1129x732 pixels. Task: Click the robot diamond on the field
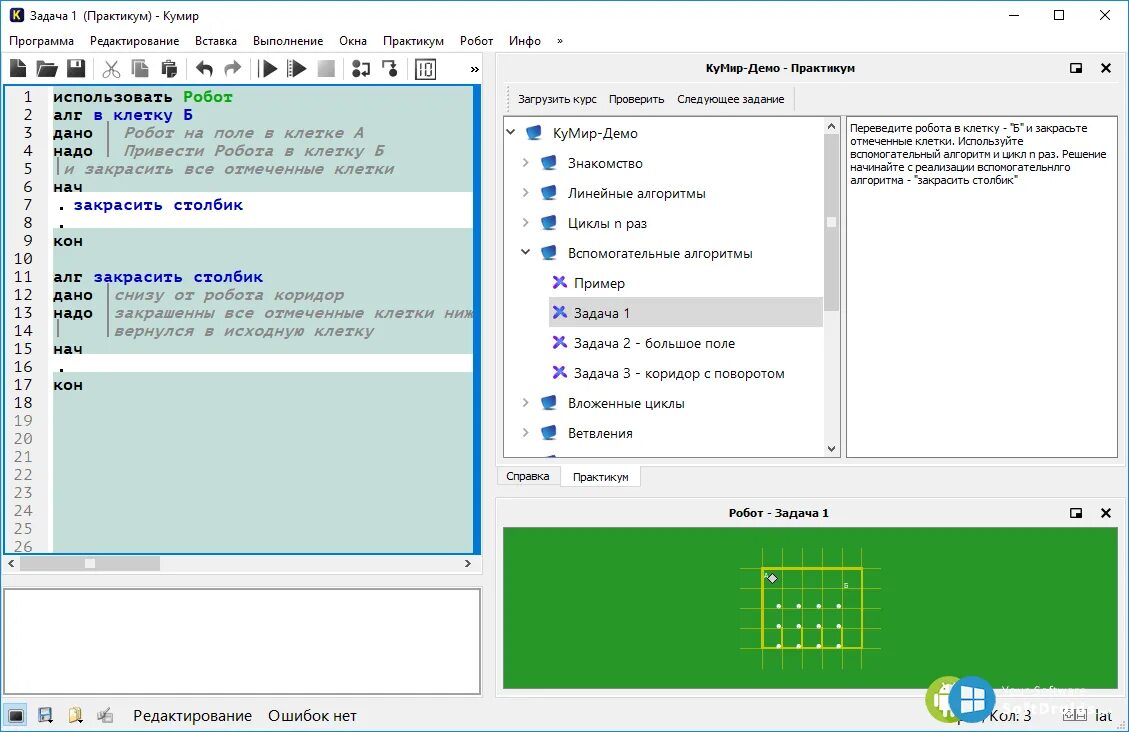772,578
